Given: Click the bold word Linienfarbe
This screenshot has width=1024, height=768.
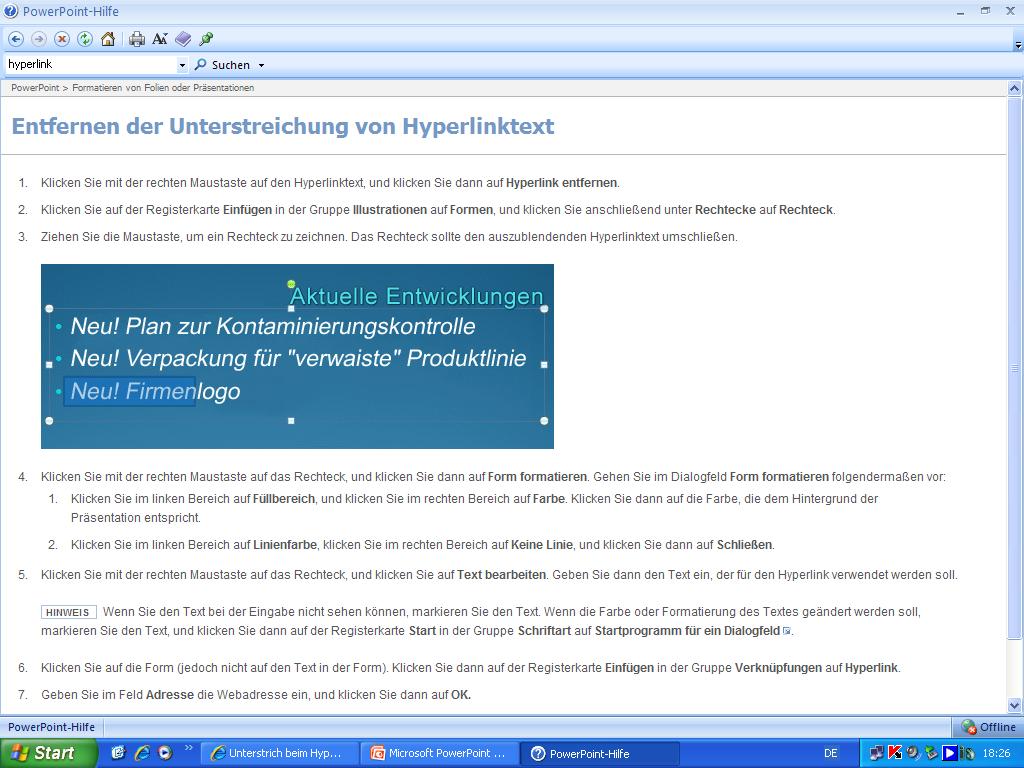Looking at the screenshot, I should point(285,545).
